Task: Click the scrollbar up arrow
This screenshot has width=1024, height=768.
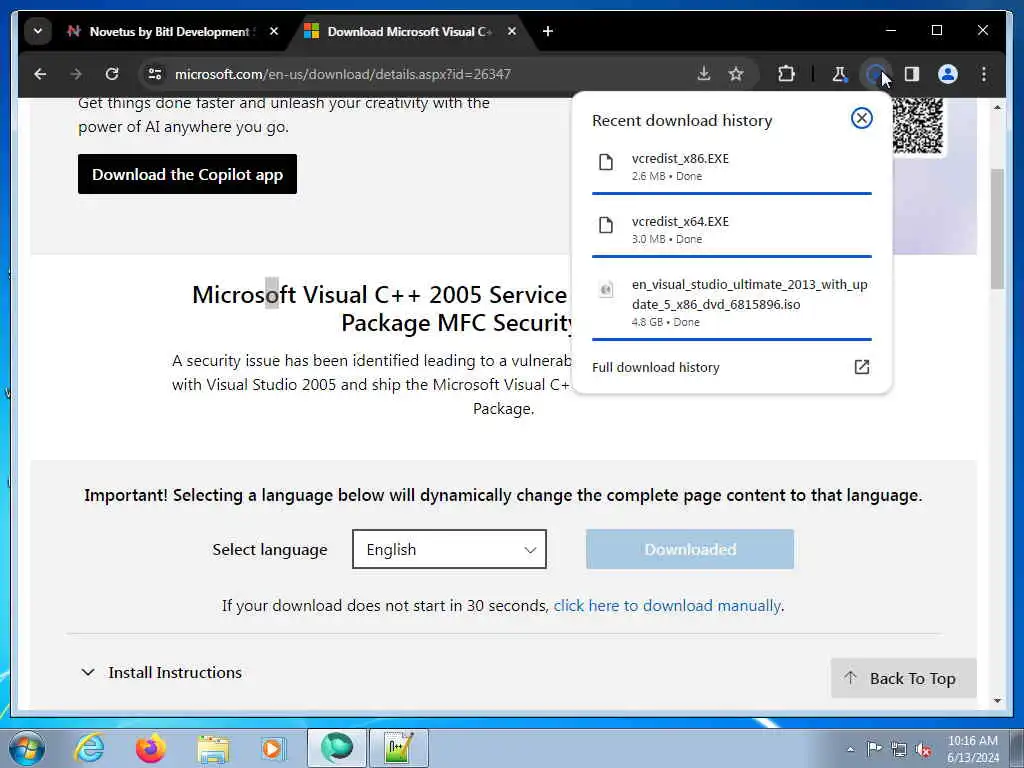Action: coord(997,106)
